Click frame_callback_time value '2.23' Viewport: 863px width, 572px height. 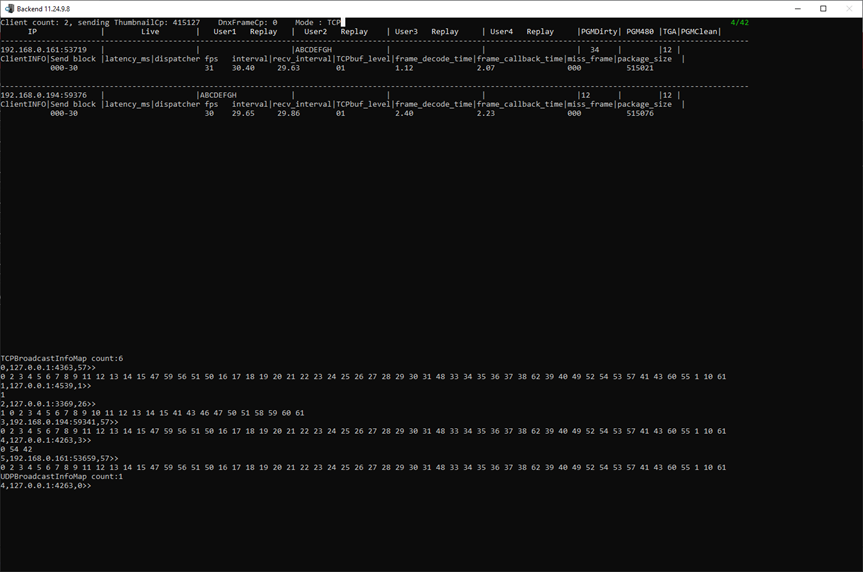point(485,113)
